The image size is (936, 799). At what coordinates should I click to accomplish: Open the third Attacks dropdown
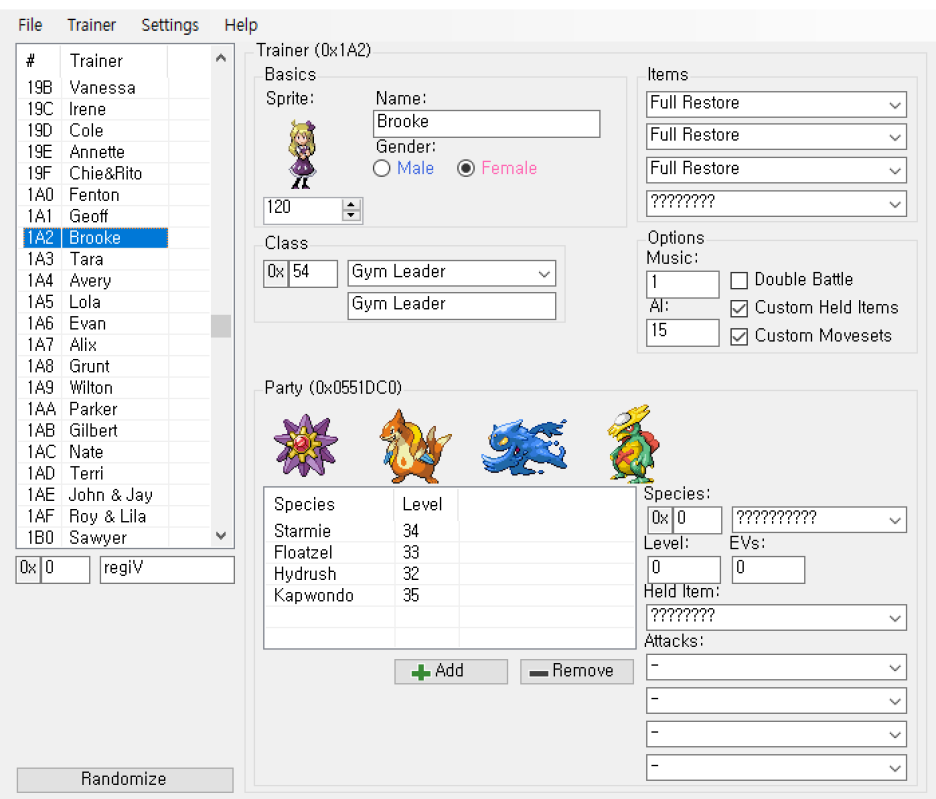(x=895, y=734)
